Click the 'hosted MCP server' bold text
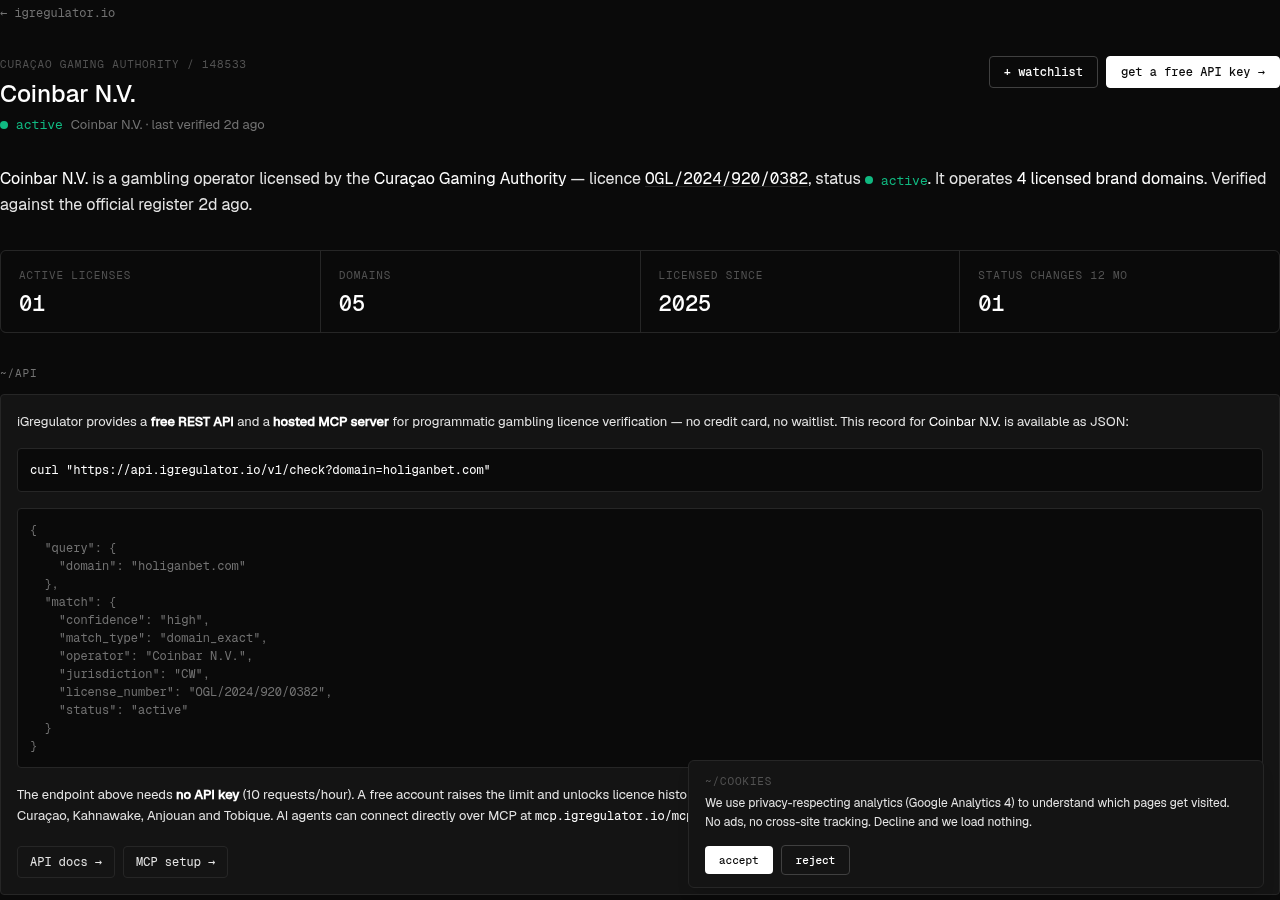The image size is (1280, 900). click(331, 422)
